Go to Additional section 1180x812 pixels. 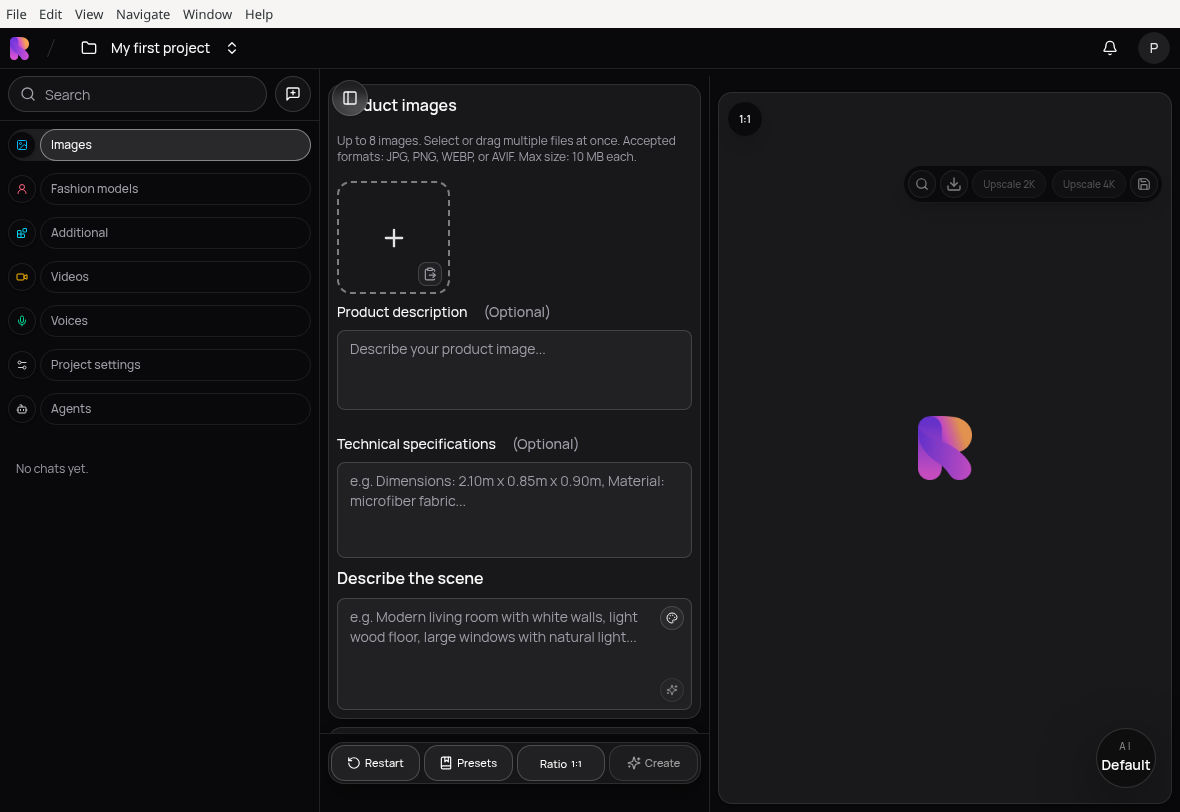tap(175, 233)
